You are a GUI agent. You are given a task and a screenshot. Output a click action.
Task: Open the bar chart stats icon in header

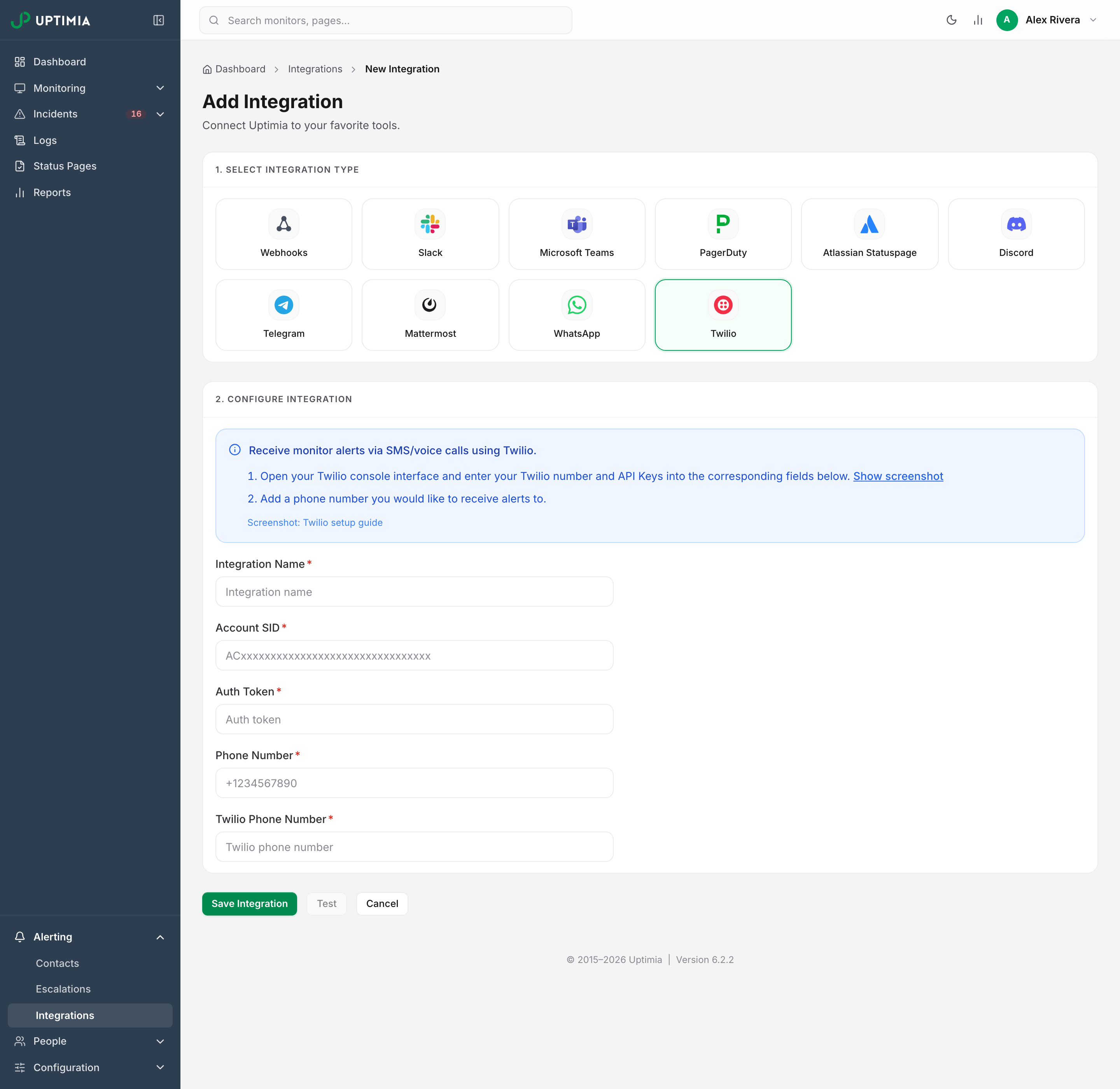pyautogui.click(x=978, y=20)
